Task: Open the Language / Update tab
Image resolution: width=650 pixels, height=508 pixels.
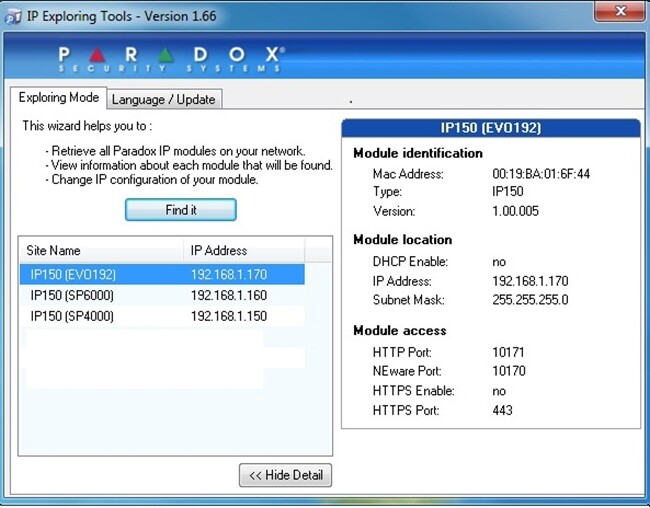Action: 163,99
